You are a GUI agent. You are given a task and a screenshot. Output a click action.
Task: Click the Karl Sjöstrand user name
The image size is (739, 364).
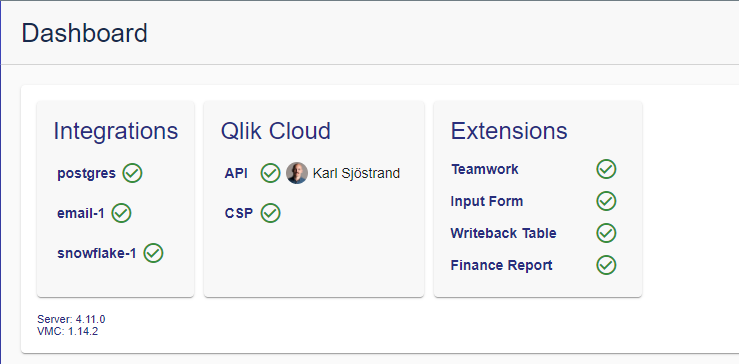356,174
